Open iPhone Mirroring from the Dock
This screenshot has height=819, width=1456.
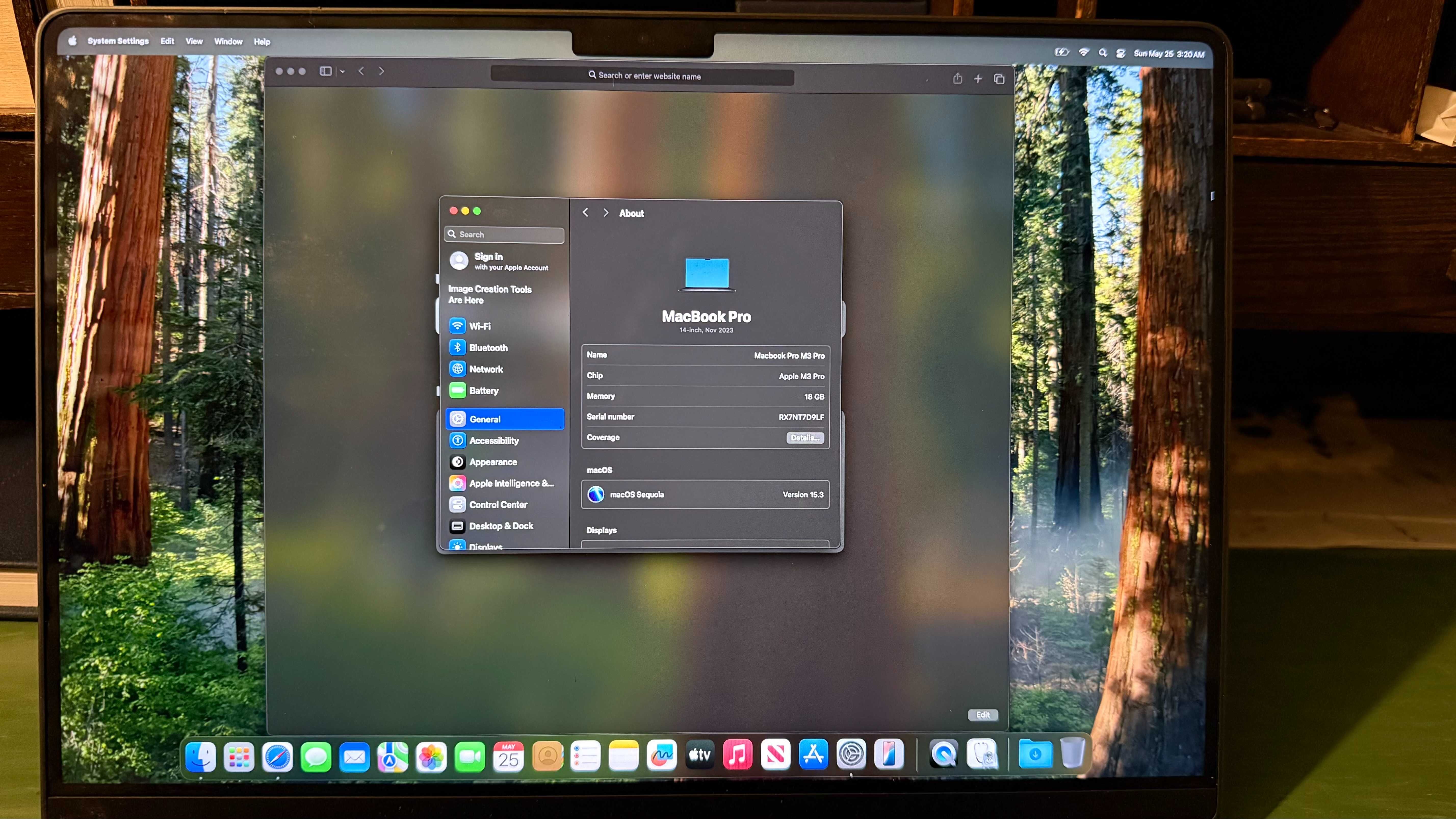tap(889, 753)
